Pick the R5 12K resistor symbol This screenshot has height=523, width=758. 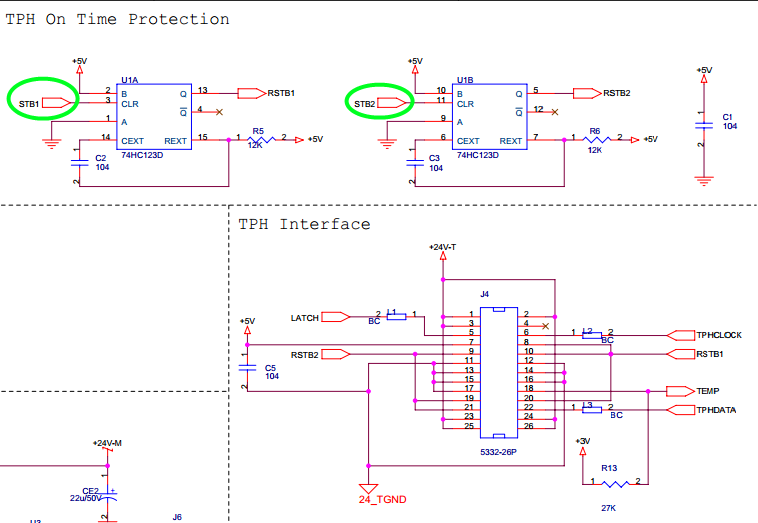[261, 140]
